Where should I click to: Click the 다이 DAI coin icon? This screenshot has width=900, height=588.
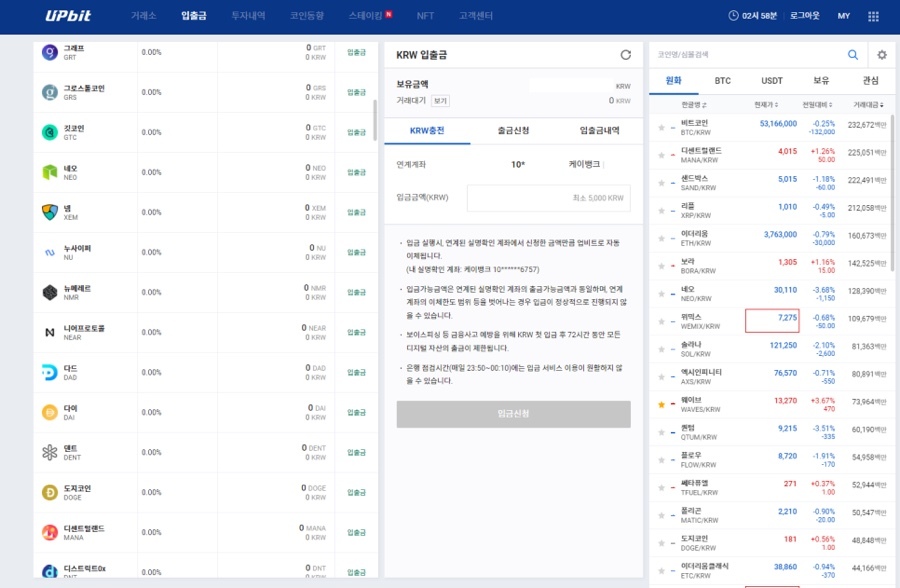(50, 412)
